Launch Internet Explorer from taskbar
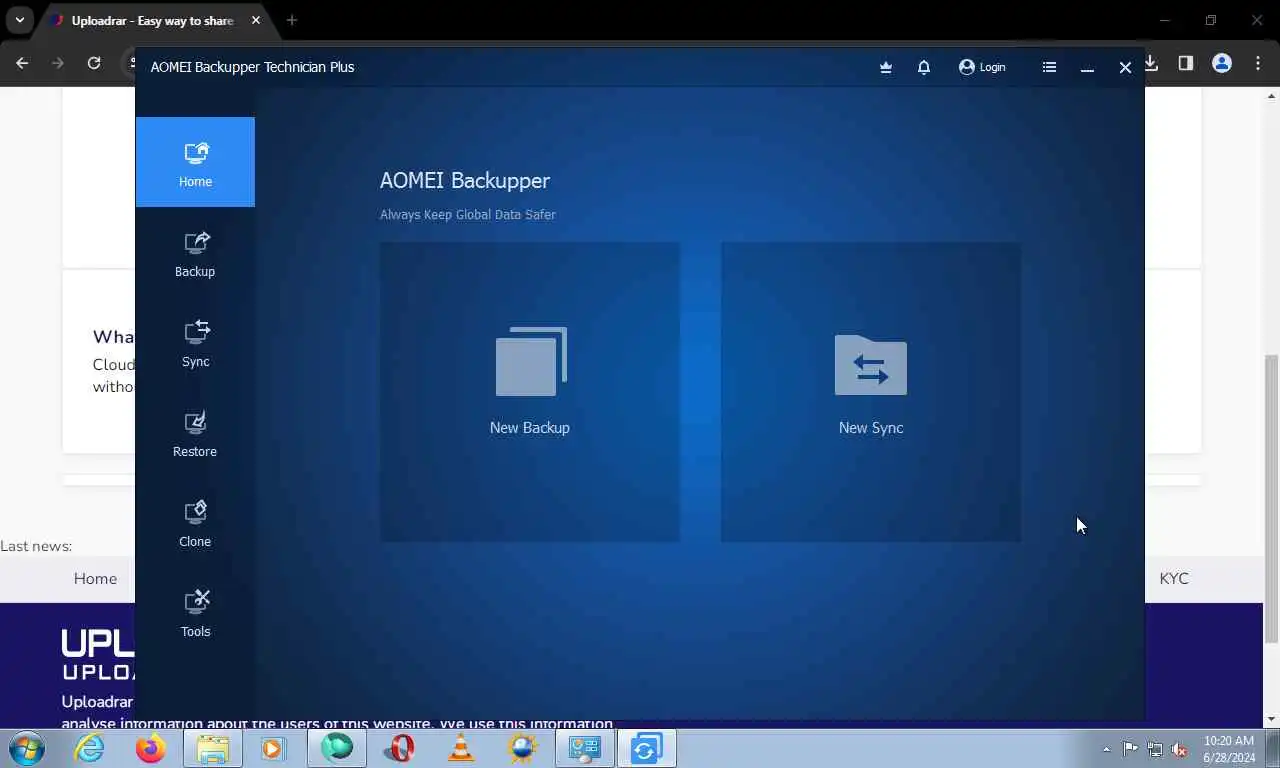This screenshot has width=1280, height=768. coord(89,748)
